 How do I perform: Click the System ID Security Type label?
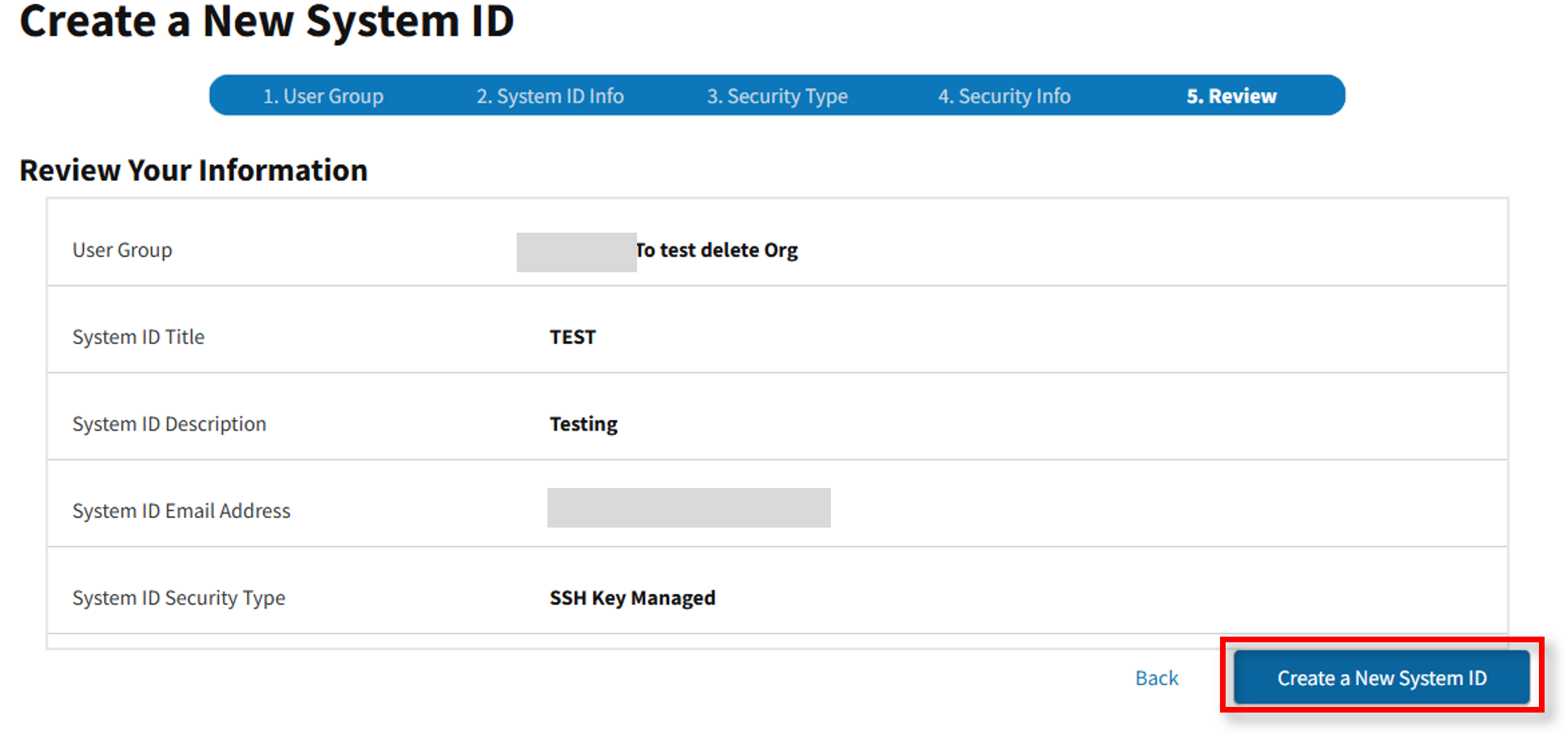click(178, 598)
